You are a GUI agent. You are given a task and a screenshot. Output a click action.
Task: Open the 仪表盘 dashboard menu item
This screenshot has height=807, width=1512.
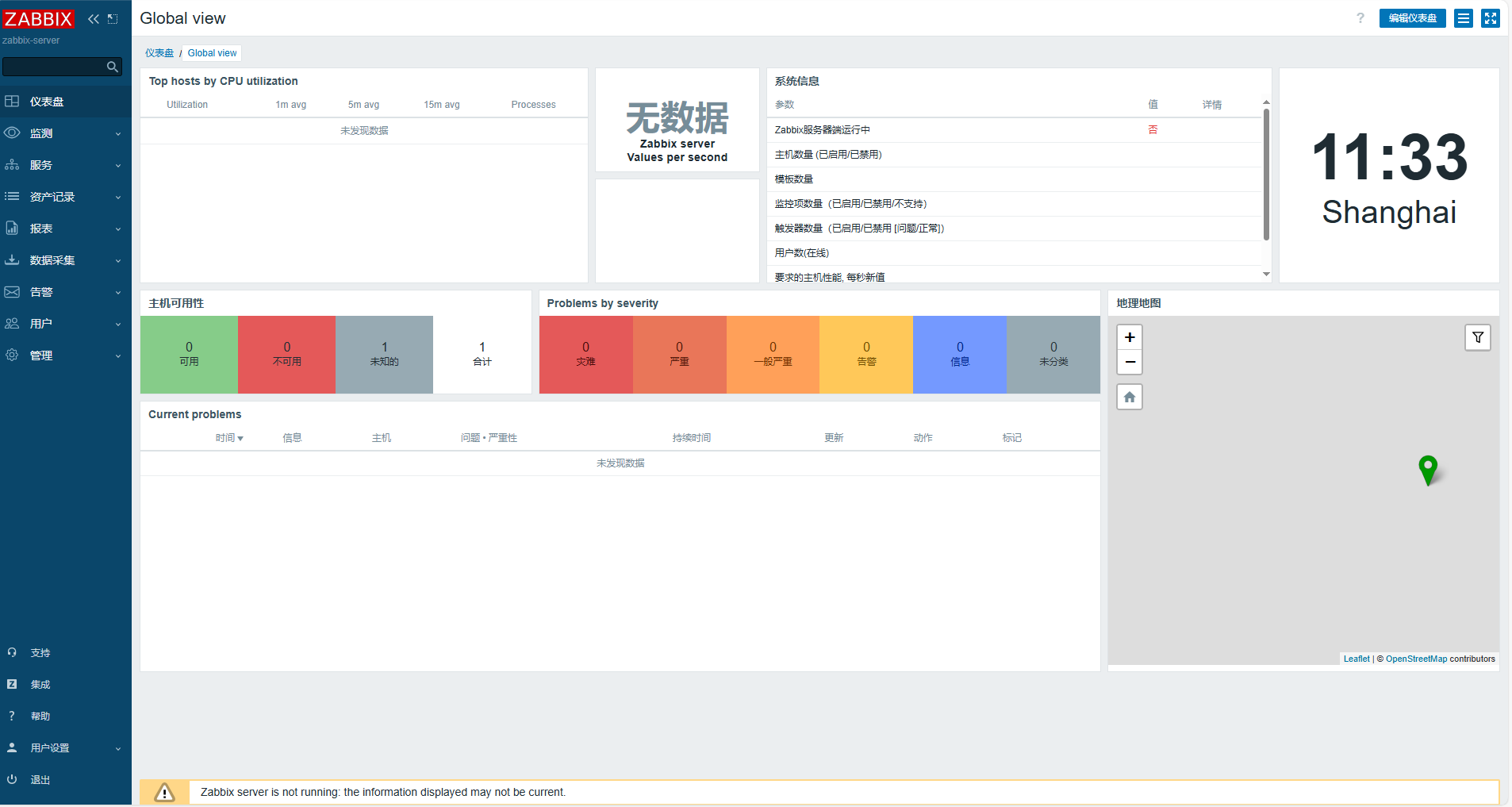pos(66,102)
